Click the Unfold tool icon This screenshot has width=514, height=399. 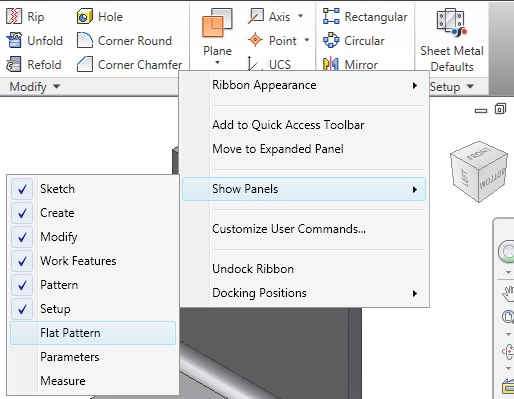tap(14, 40)
